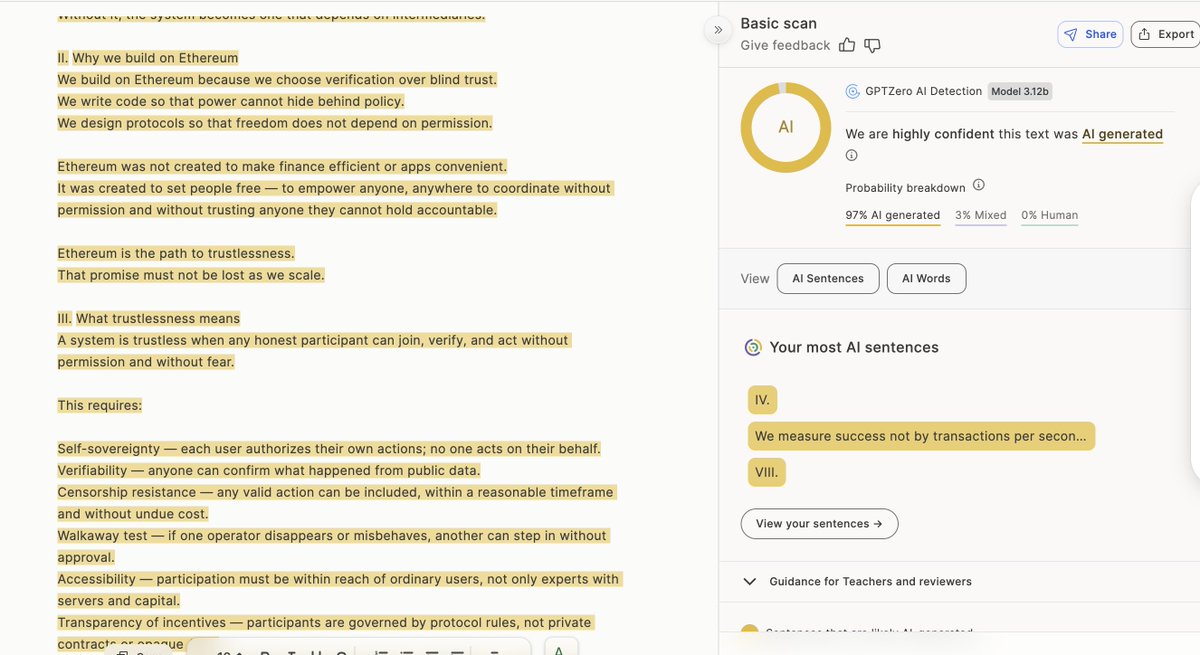Click the AI donut chart
The height and width of the screenshot is (655, 1200).
click(x=785, y=128)
